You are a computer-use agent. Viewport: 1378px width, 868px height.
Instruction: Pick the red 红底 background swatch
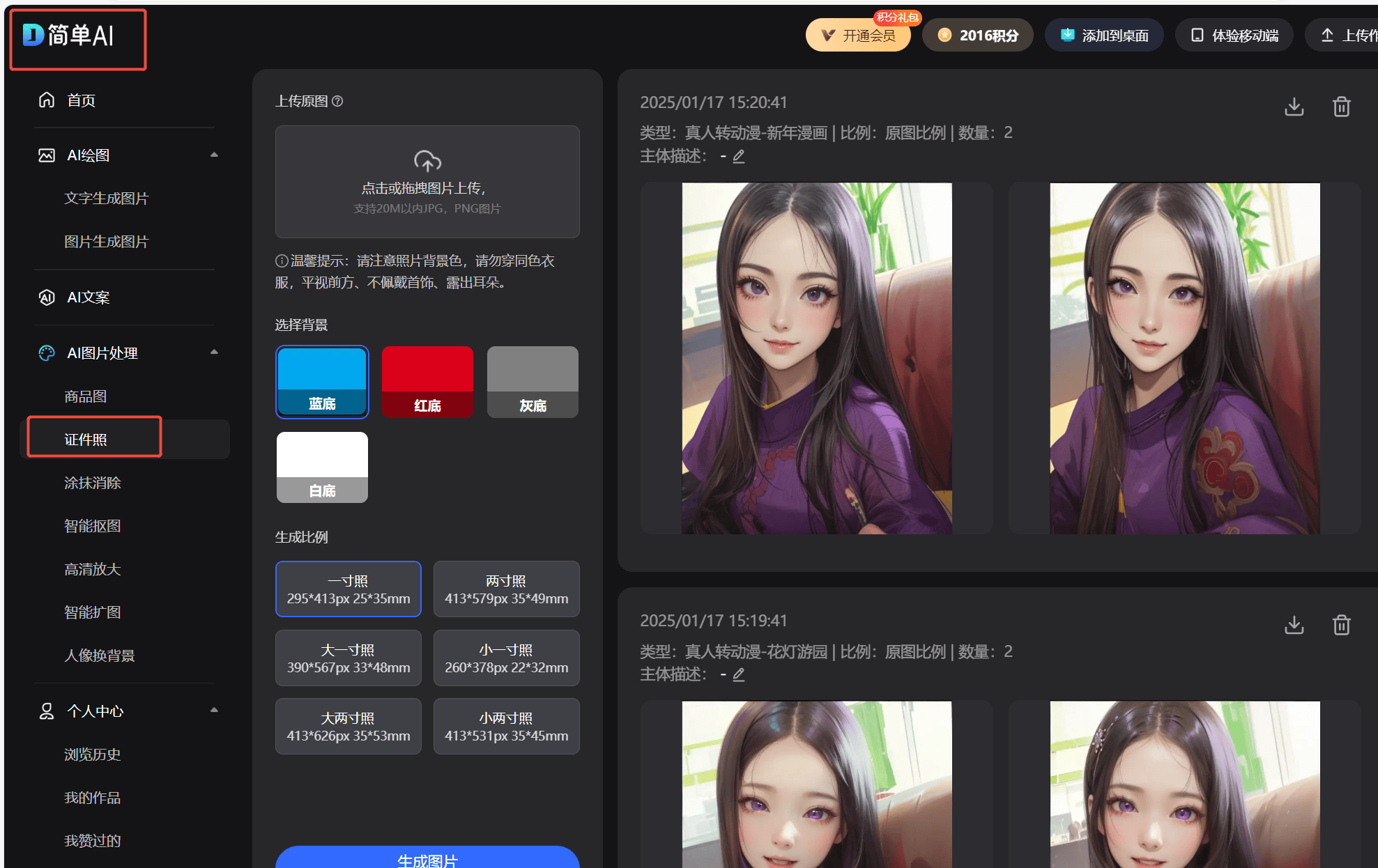pyautogui.click(x=427, y=382)
